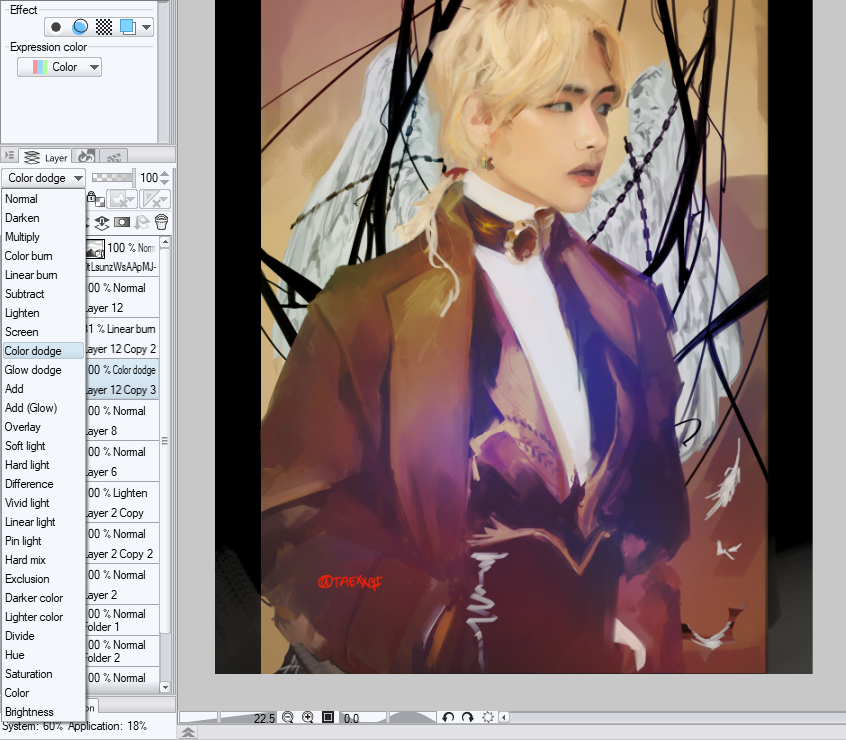
Task: Select the Folder 1 layer row
Action: pos(122,620)
